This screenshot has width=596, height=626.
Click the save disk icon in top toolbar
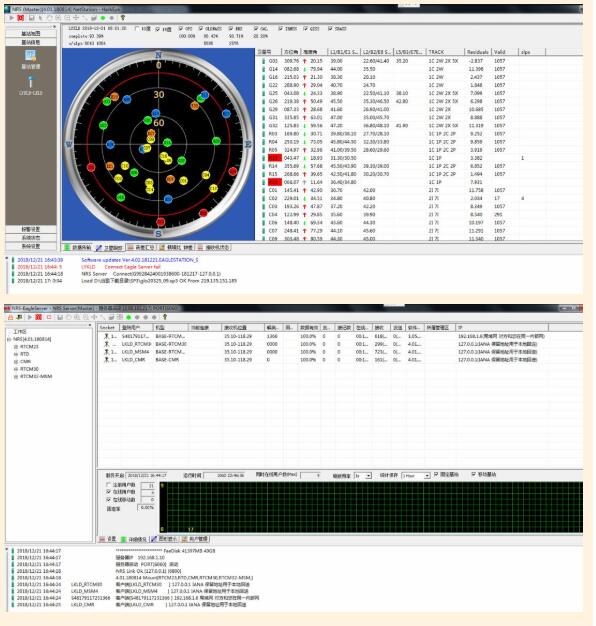tap(31, 18)
